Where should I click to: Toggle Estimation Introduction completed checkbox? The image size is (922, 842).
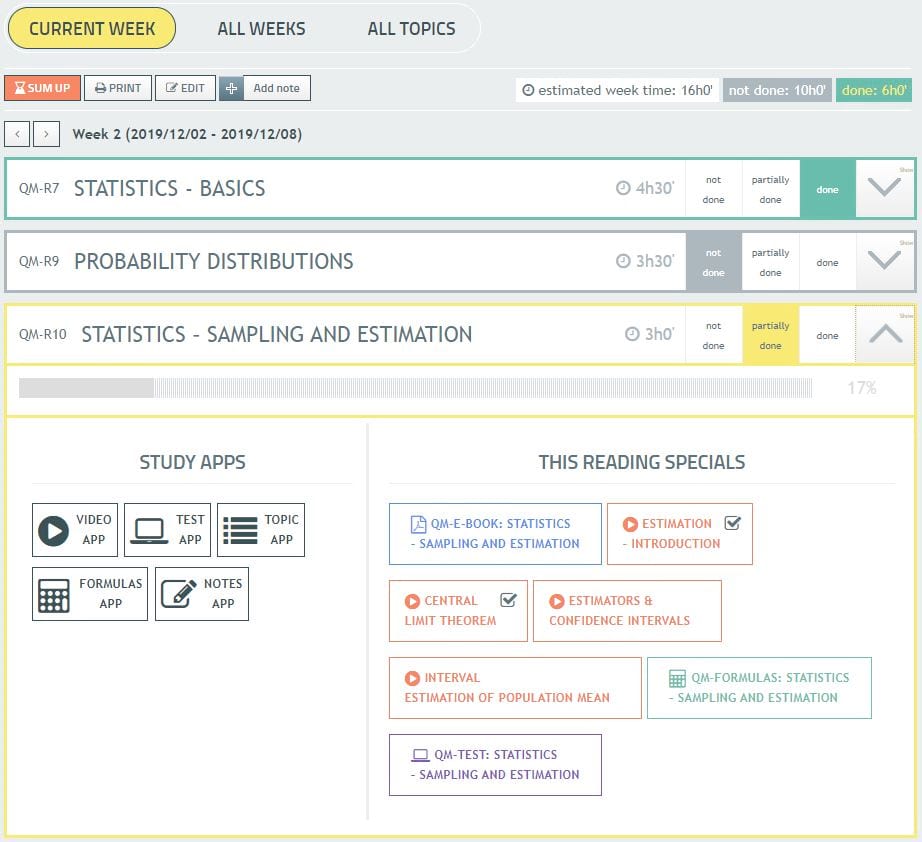click(732, 523)
